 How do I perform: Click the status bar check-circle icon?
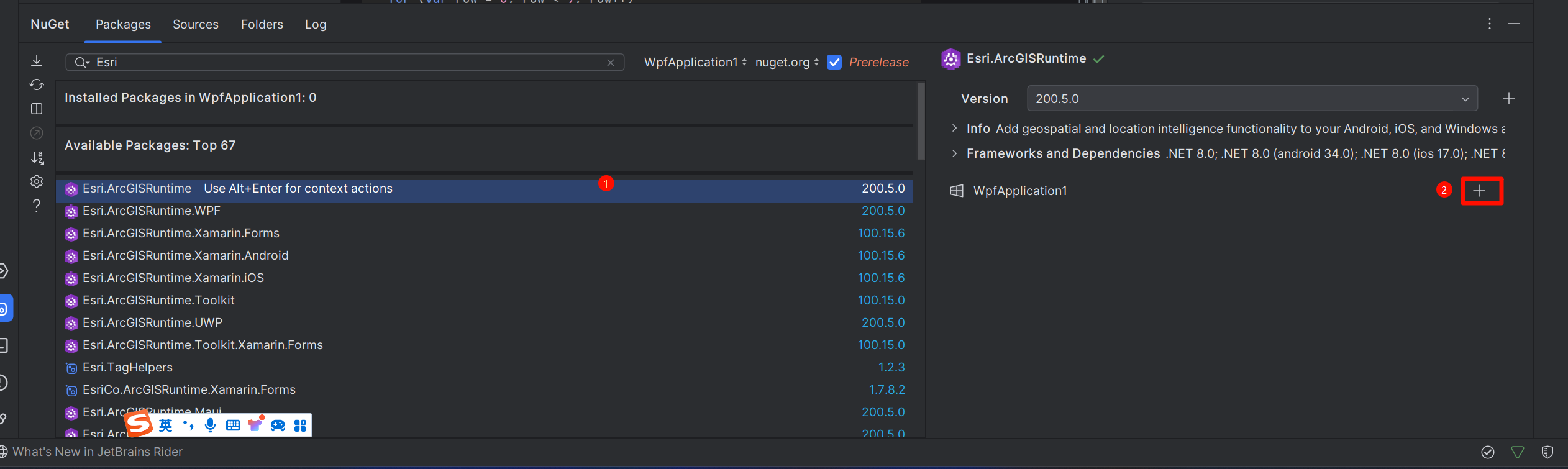pyautogui.click(x=1488, y=452)
